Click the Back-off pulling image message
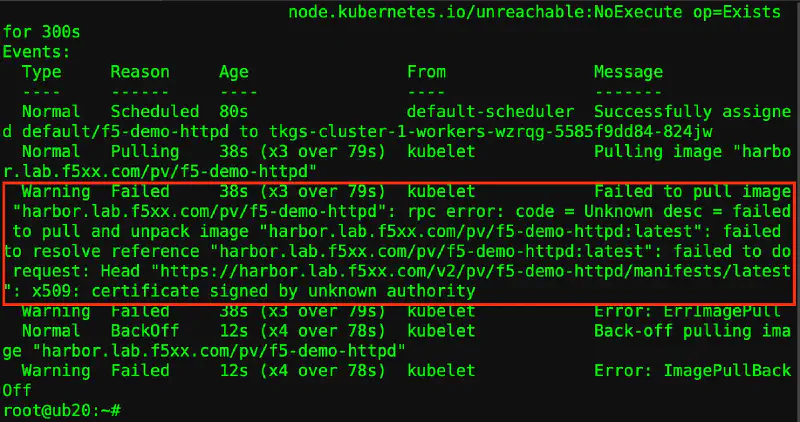800x422 pixels. [x=692, y=331]
